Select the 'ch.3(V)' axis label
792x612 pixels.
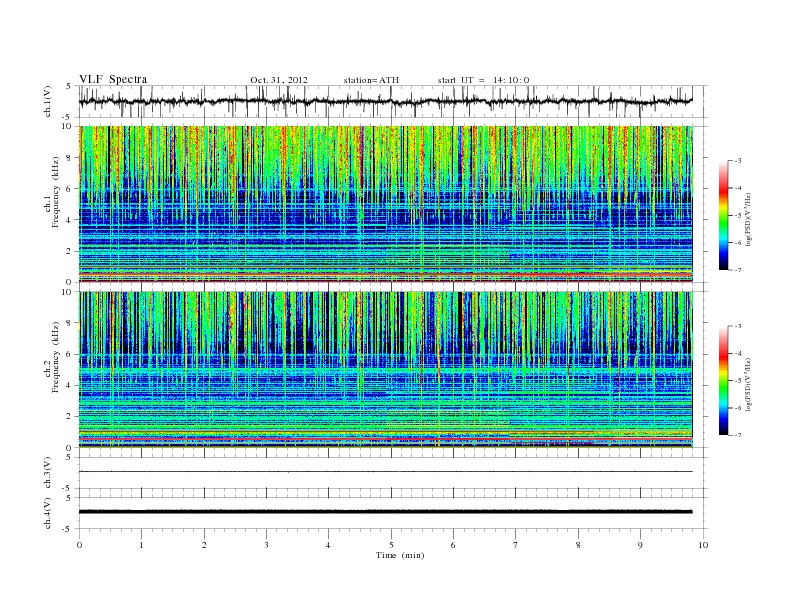coord(48,473)
